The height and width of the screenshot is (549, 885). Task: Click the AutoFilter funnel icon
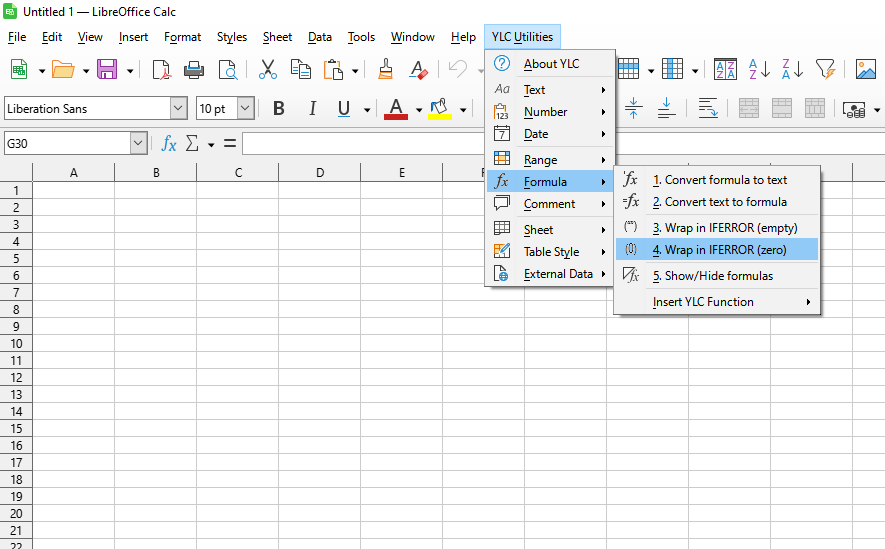click(824, 69)
